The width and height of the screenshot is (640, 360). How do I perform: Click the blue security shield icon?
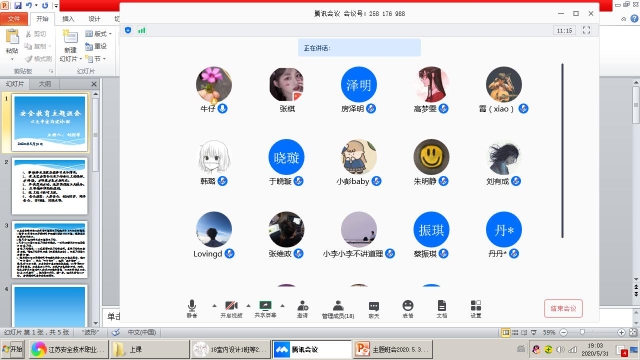128,30
